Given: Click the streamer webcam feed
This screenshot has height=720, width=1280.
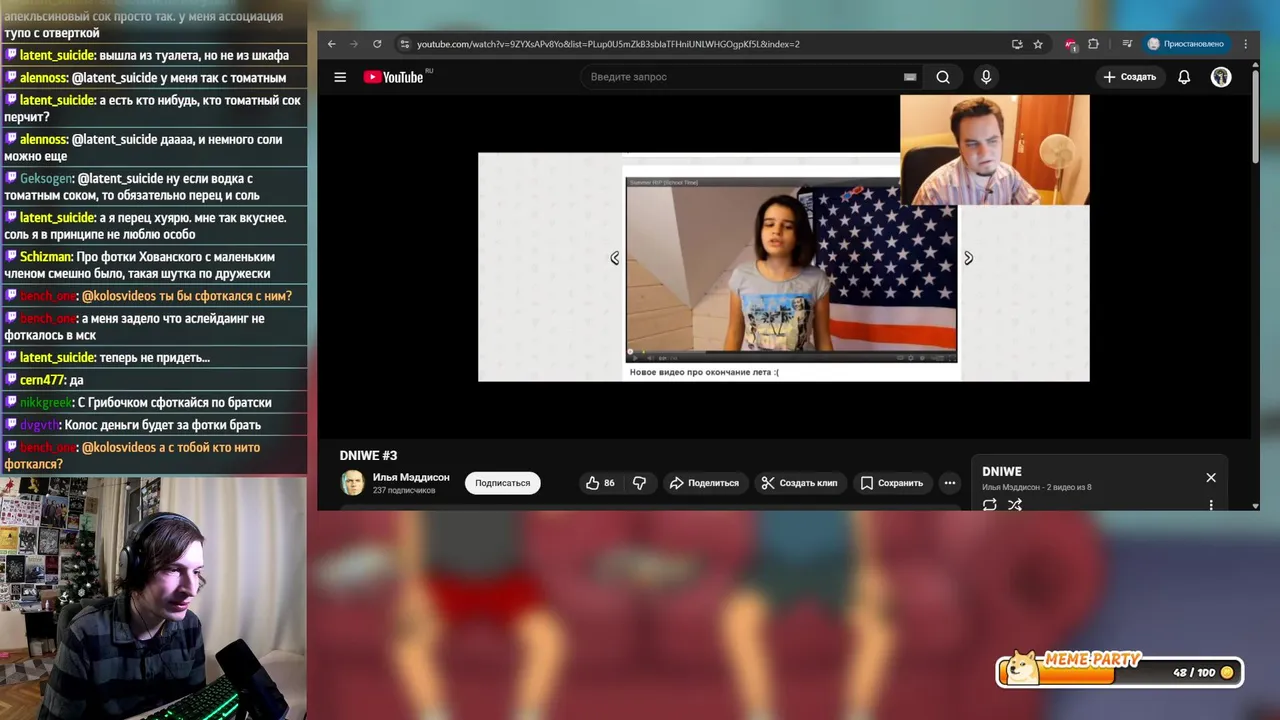Looking at the screenshot, I should point(153,598).
